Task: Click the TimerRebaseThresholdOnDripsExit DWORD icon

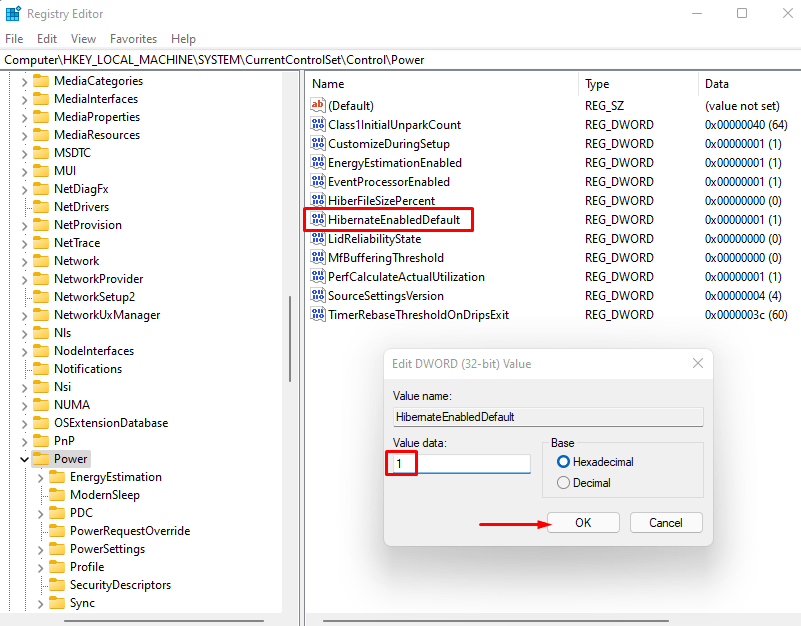Action: (x=317, y=314)
